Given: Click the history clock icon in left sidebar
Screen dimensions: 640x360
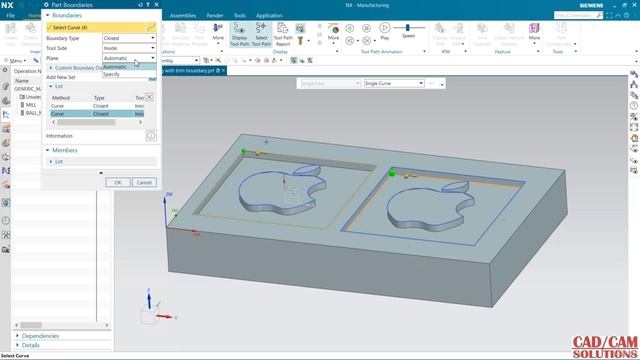Looking at the screenshot, I should (x=6, y=221).
